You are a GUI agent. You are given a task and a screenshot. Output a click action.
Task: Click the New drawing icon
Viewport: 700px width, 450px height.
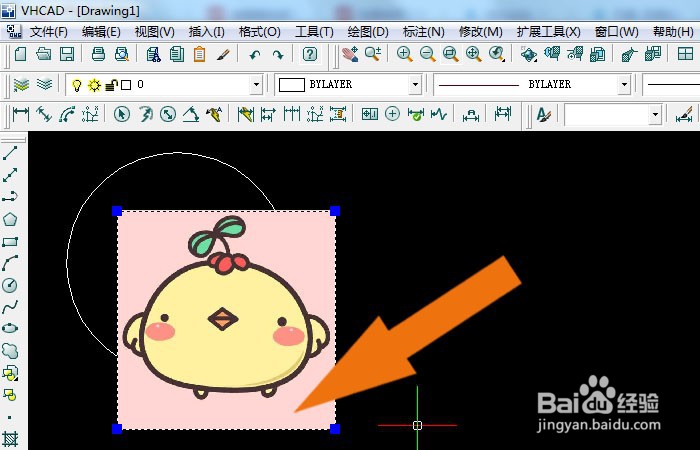point(21,54)
